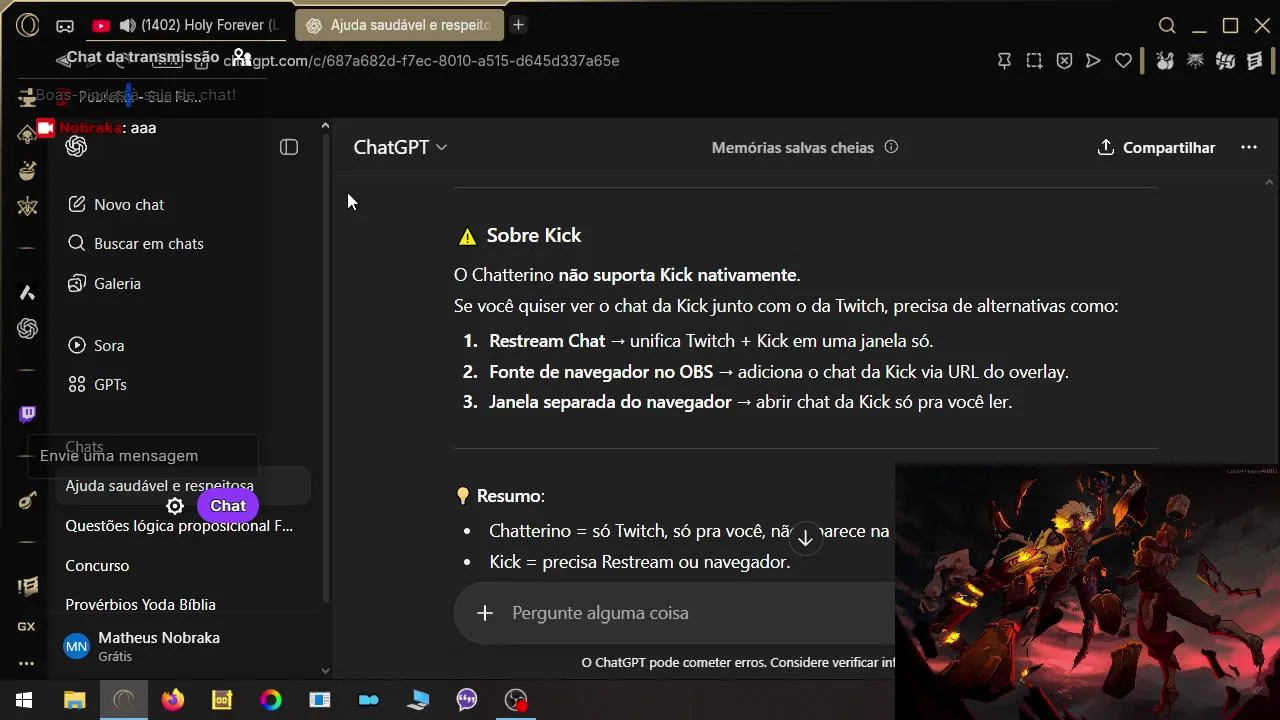Open the Opera browser main menu logo

point(27,25)
